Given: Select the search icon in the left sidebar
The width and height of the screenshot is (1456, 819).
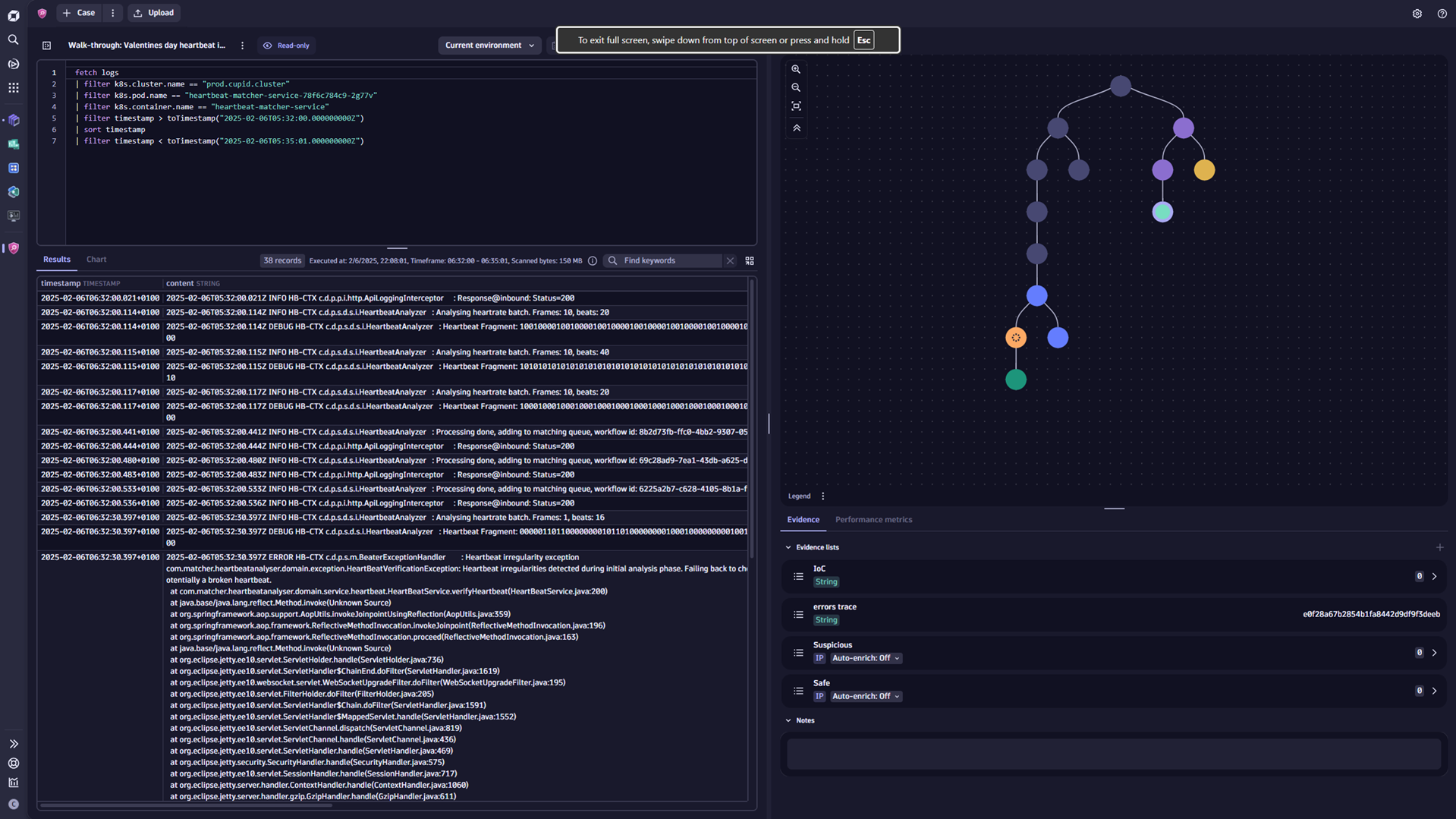Looking at the screenshot, I should click(x=13, y=39).
